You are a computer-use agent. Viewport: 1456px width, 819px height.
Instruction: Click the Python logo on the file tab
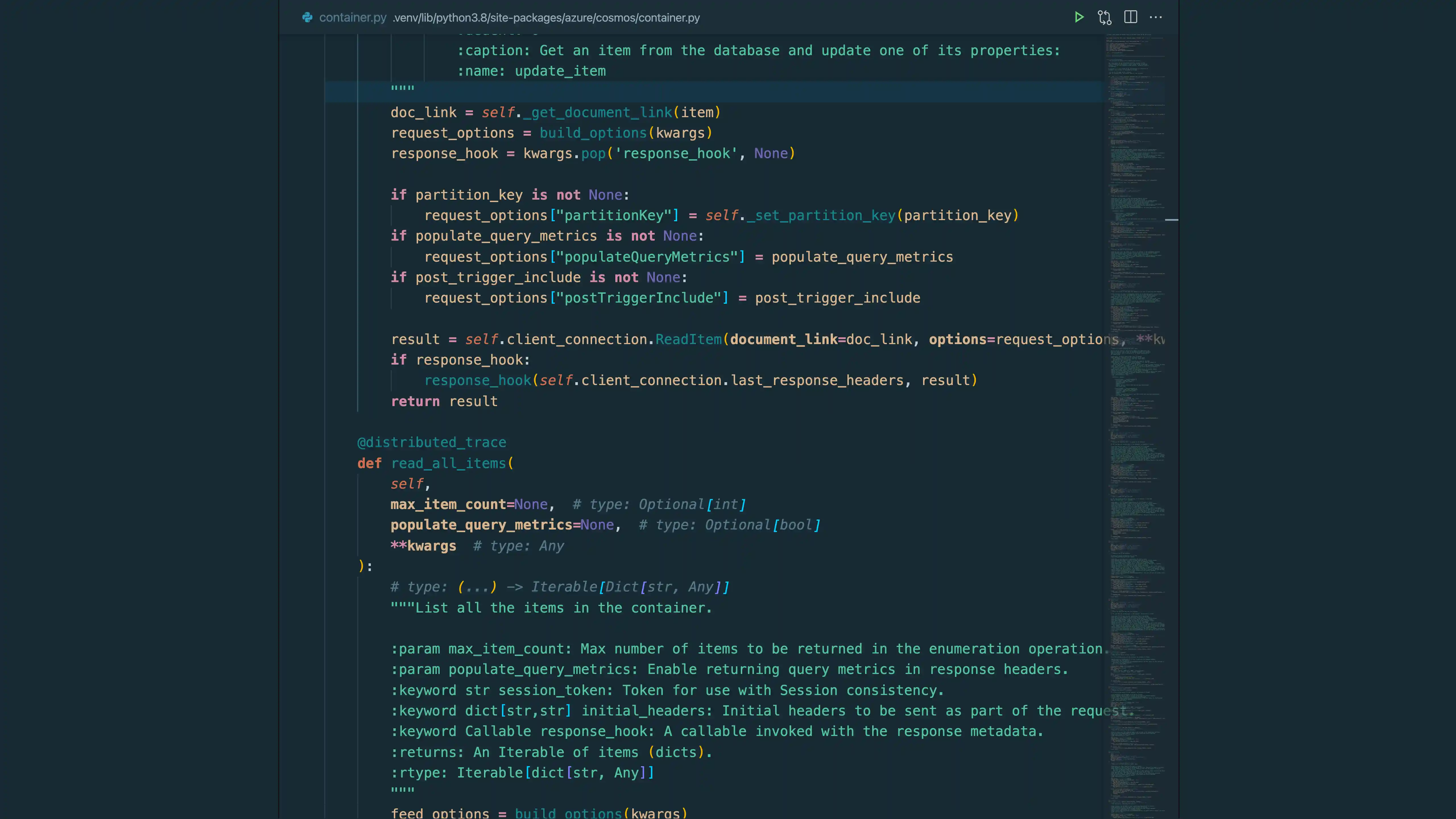click(307, 18)
